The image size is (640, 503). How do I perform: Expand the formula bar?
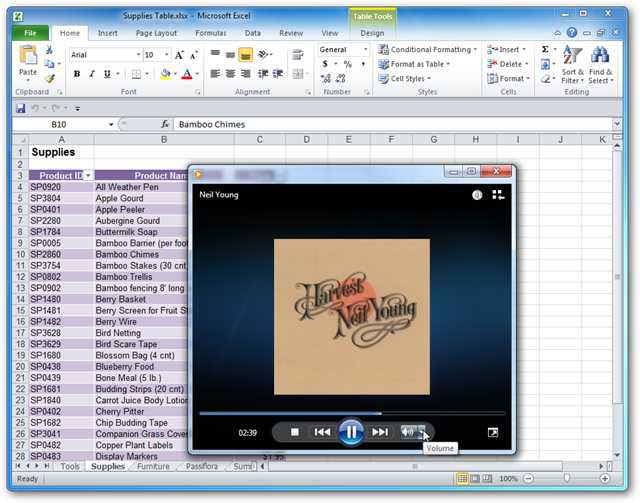tap(617, 124)
